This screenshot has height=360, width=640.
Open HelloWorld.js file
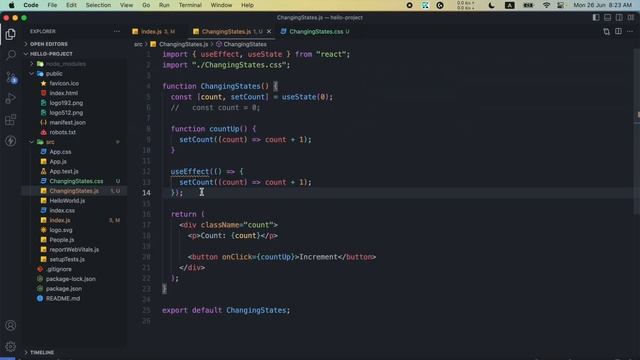(67, 201)
